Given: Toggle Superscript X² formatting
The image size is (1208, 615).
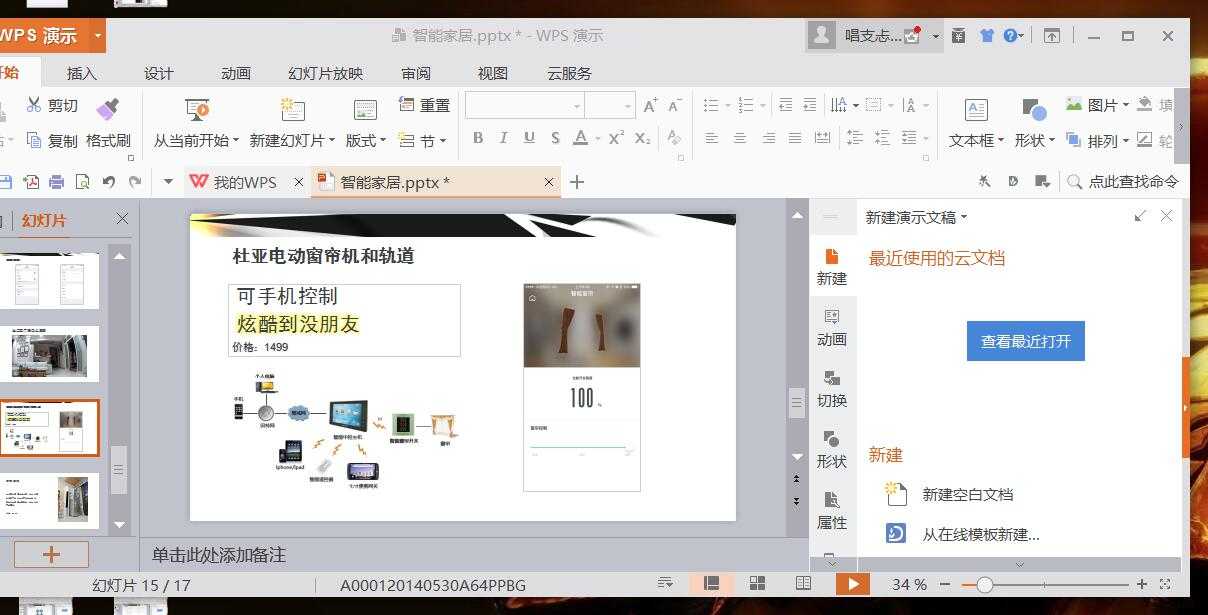Looking at the screenshot, I should (616, 138).
